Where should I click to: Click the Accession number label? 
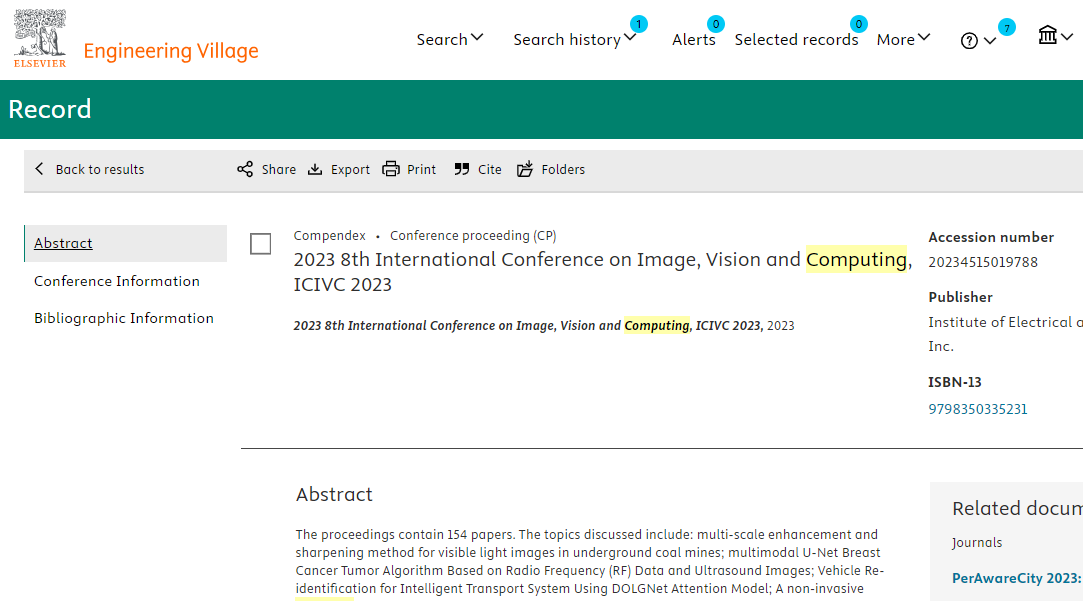point(991,237)
